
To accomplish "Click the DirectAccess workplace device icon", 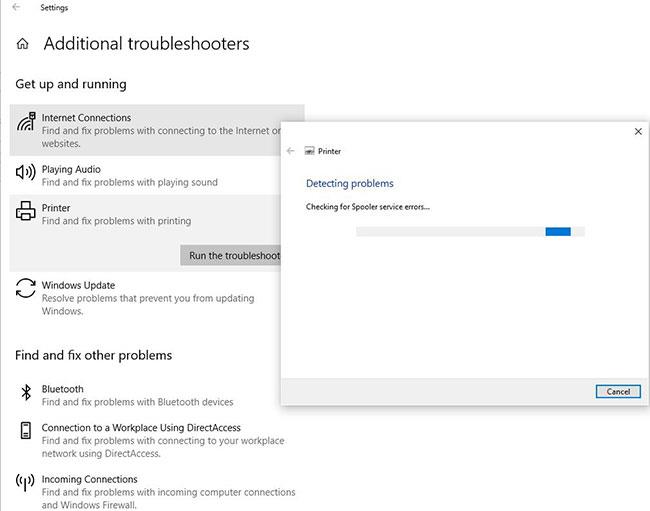I will pyautogui.click(x=26, y=430).
